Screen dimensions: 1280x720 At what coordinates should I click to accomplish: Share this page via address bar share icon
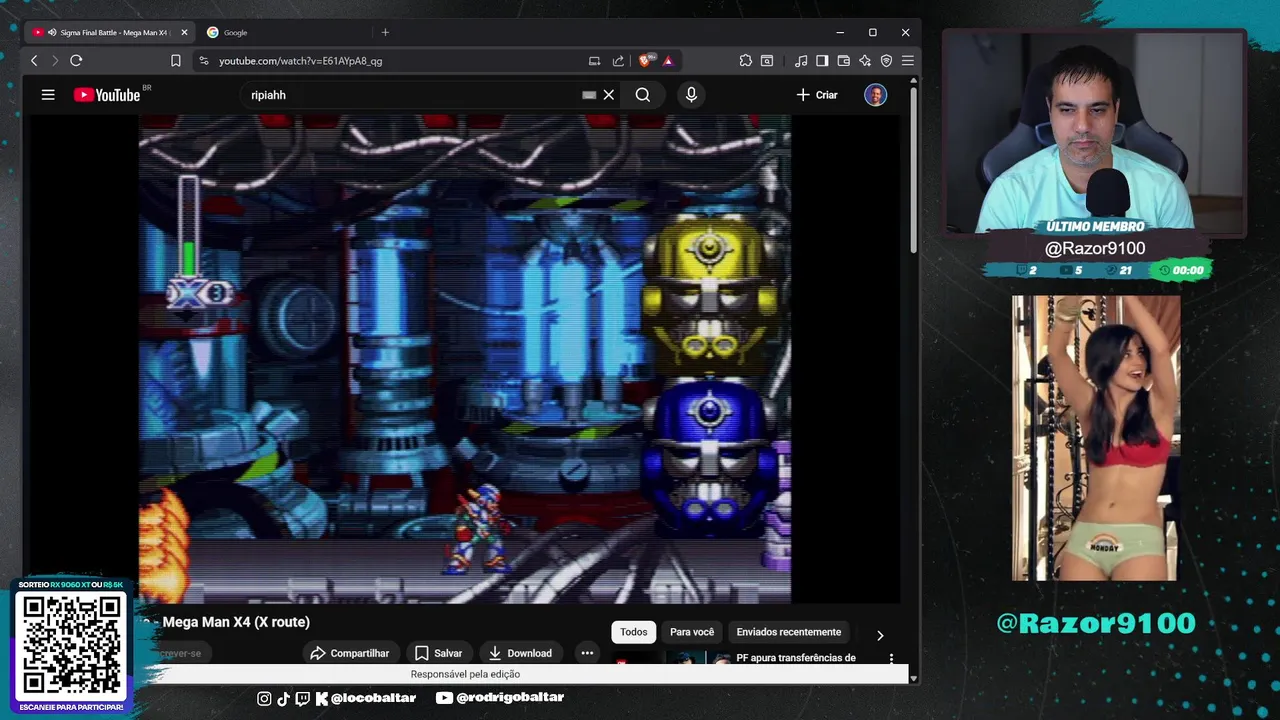click(x=618, y=61)
